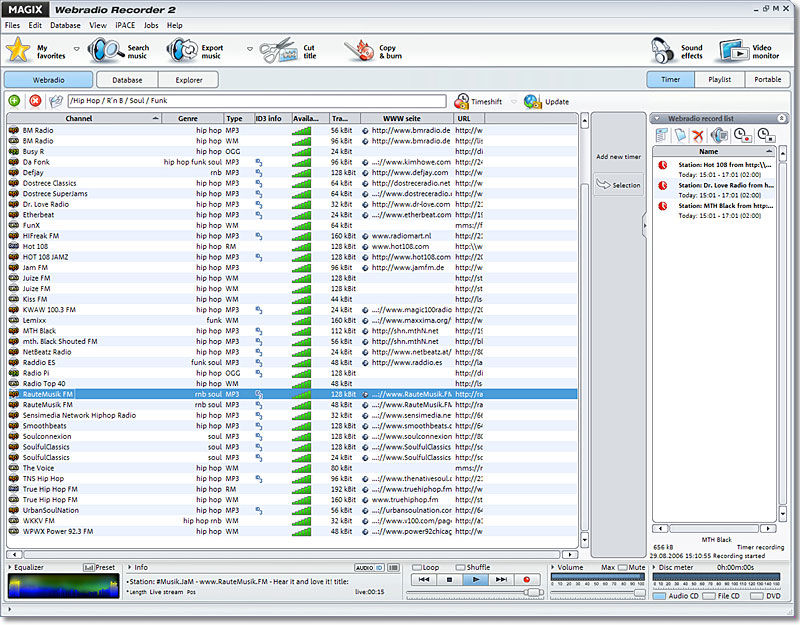Play the current station
Viewport: 800px width, 625px height.
tap(476, 580)
